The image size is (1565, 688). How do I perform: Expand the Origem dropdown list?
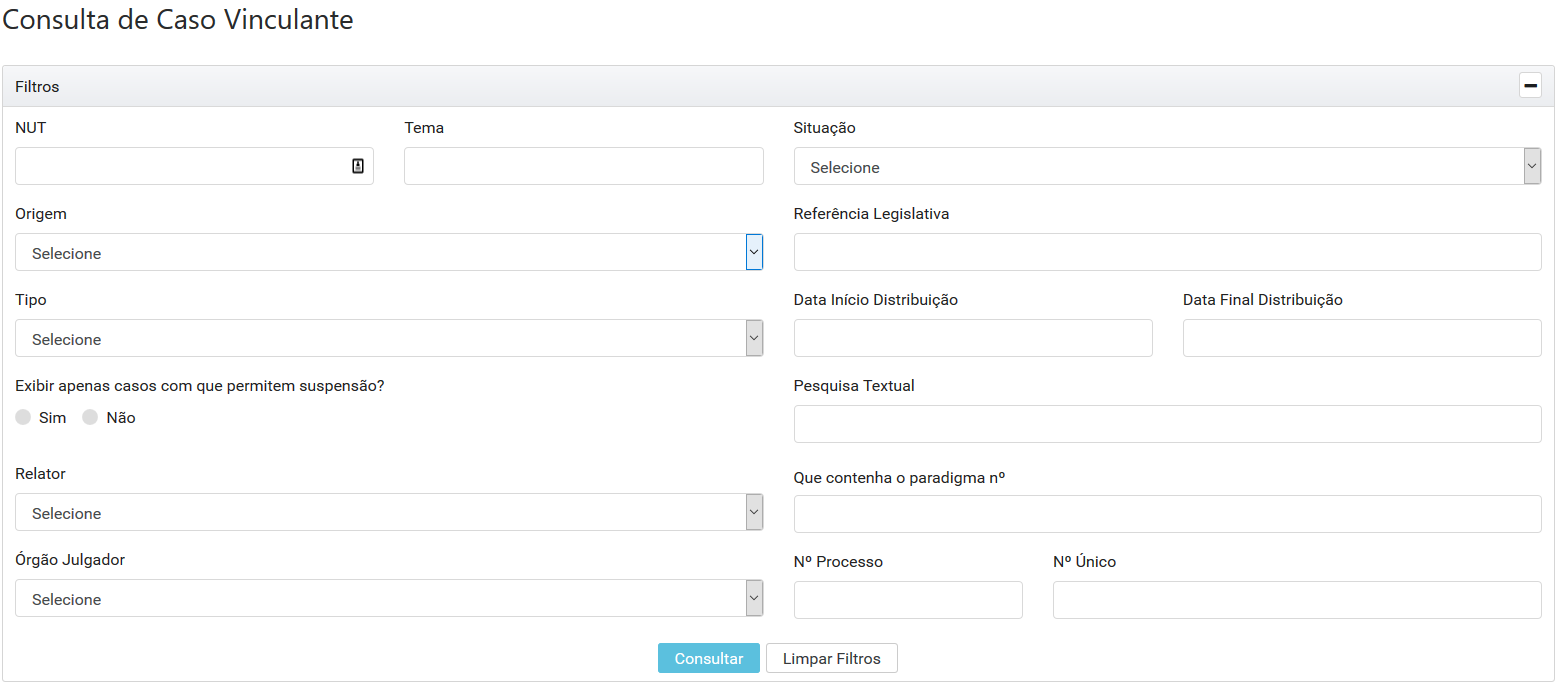389,253
